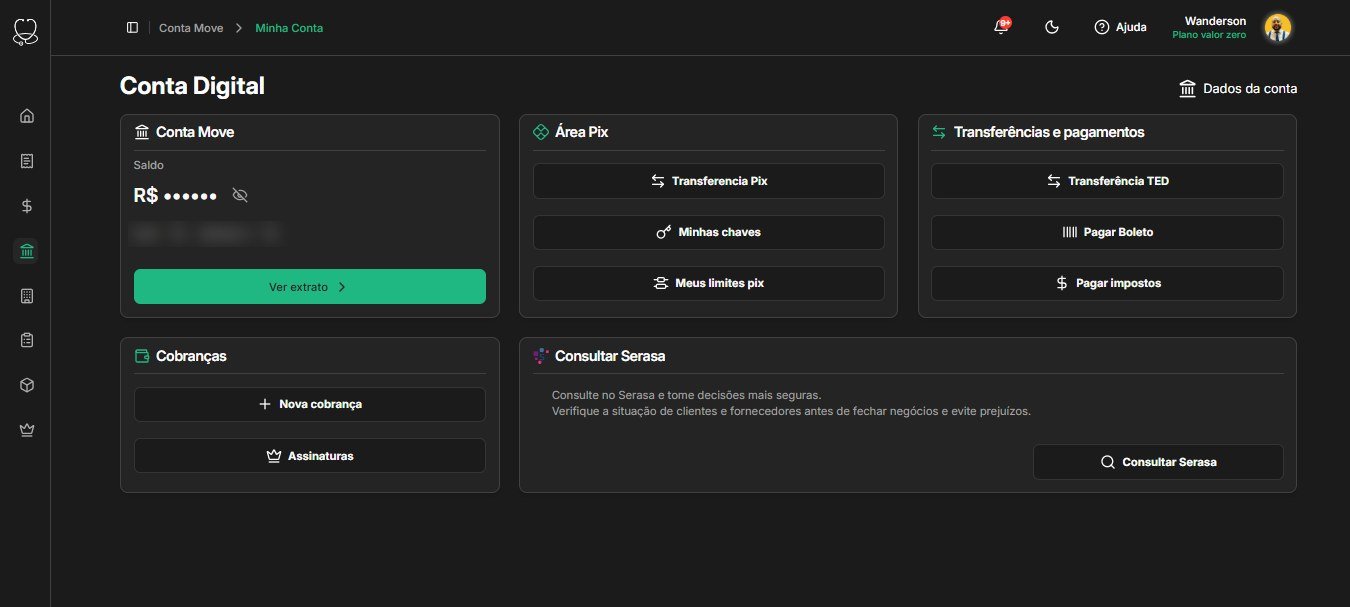
Task: Click the crown icon in the sidebar
Action: pos(27,430)
